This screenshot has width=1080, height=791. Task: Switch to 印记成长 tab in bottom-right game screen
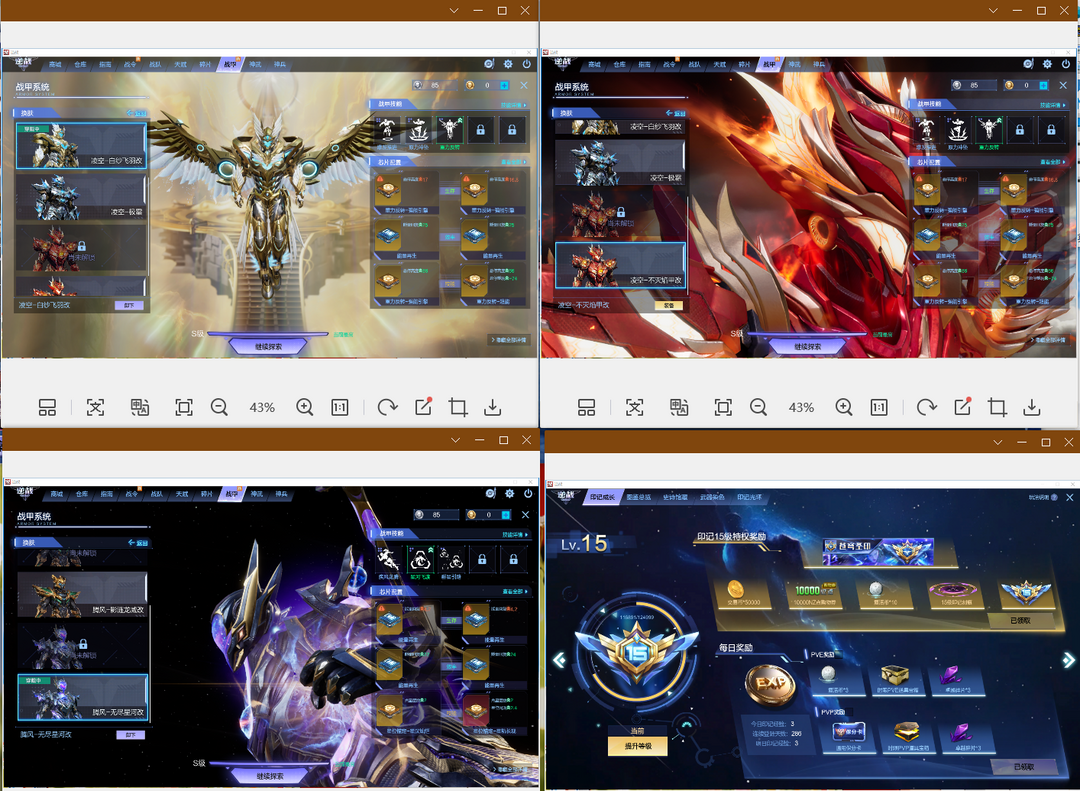tap(602, 496)
